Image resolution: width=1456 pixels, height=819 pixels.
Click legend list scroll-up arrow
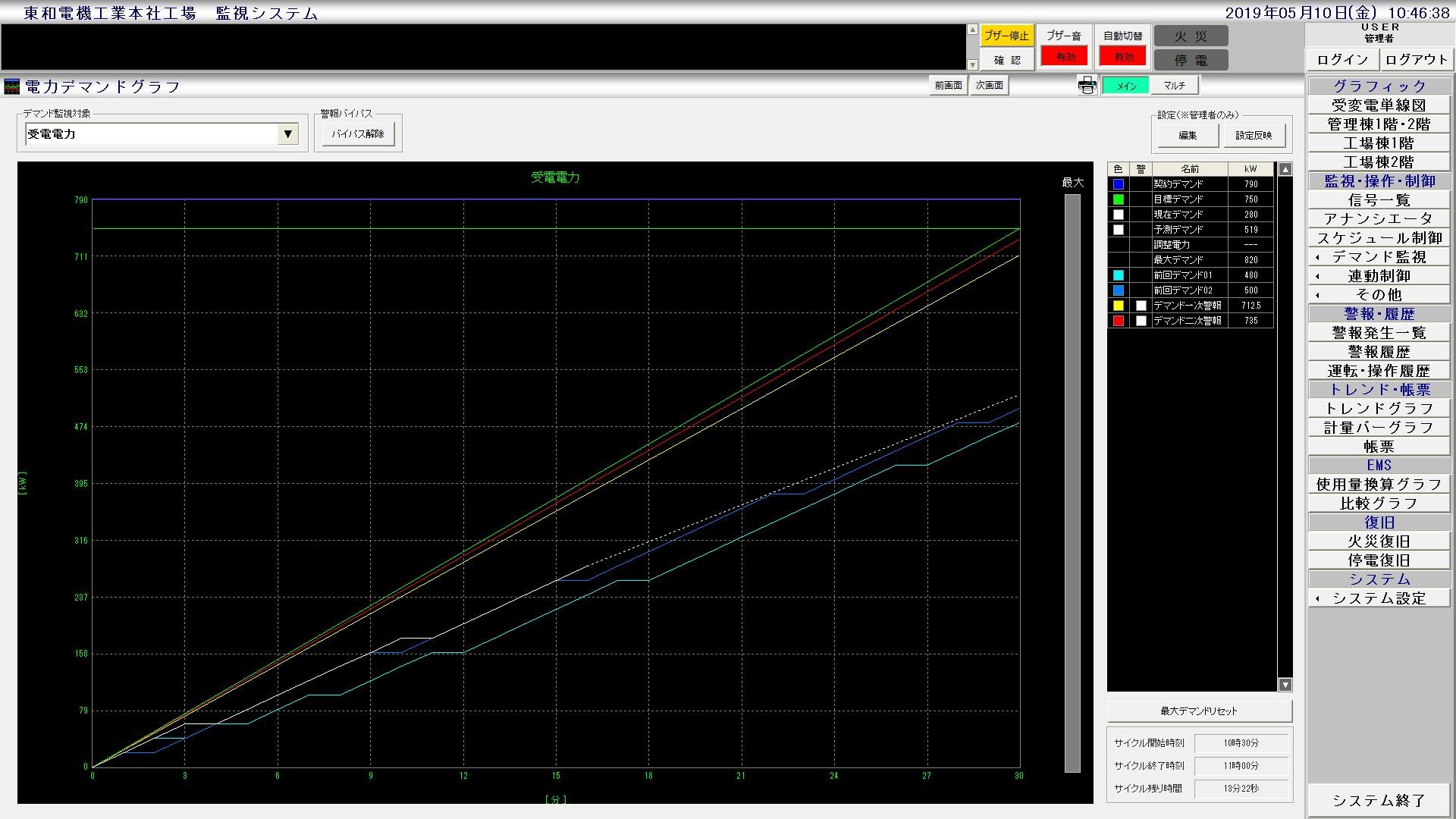[x=1285, y=169]
